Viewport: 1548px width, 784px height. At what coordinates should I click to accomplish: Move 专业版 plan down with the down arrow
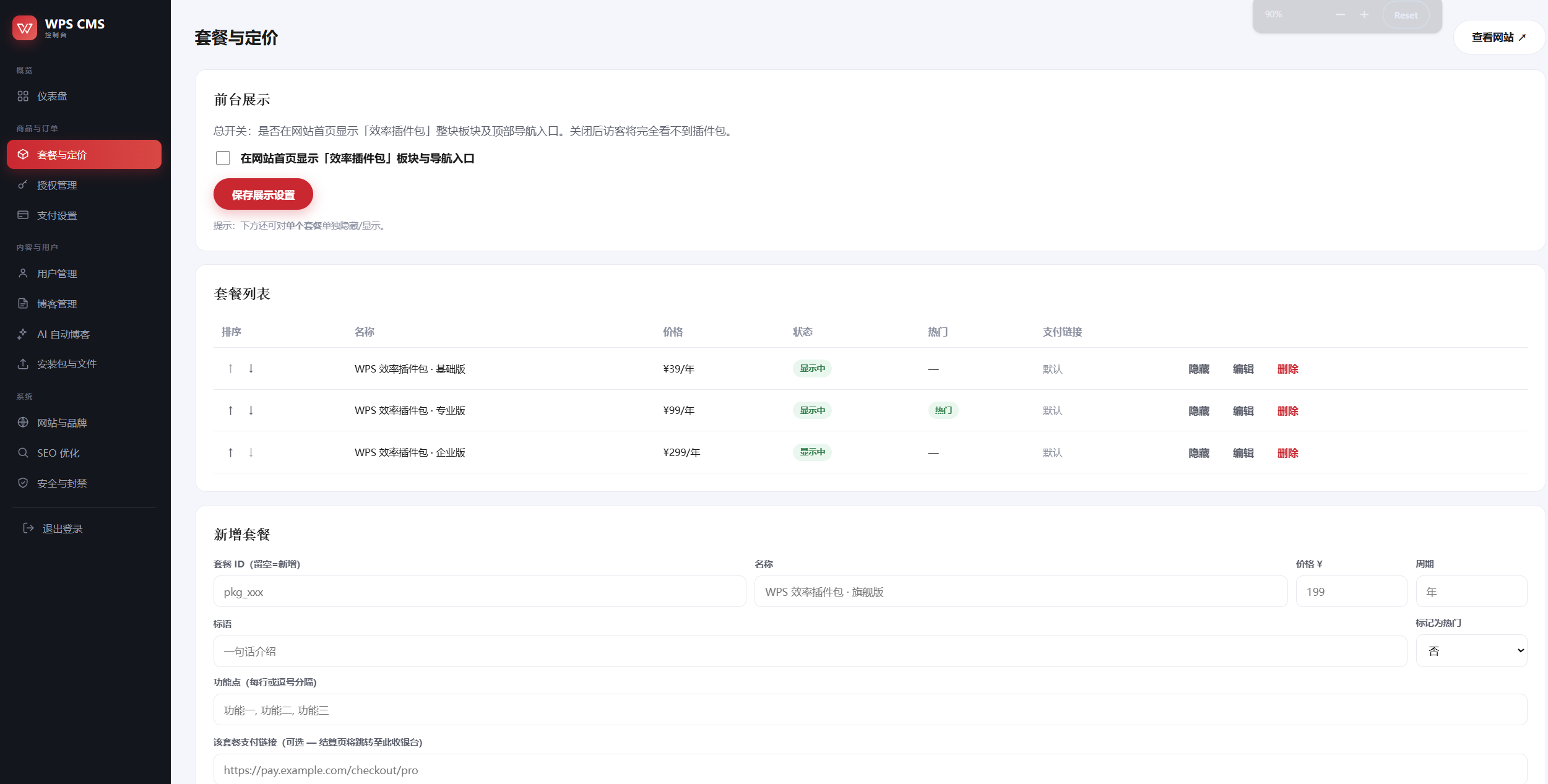pos(251,410)
